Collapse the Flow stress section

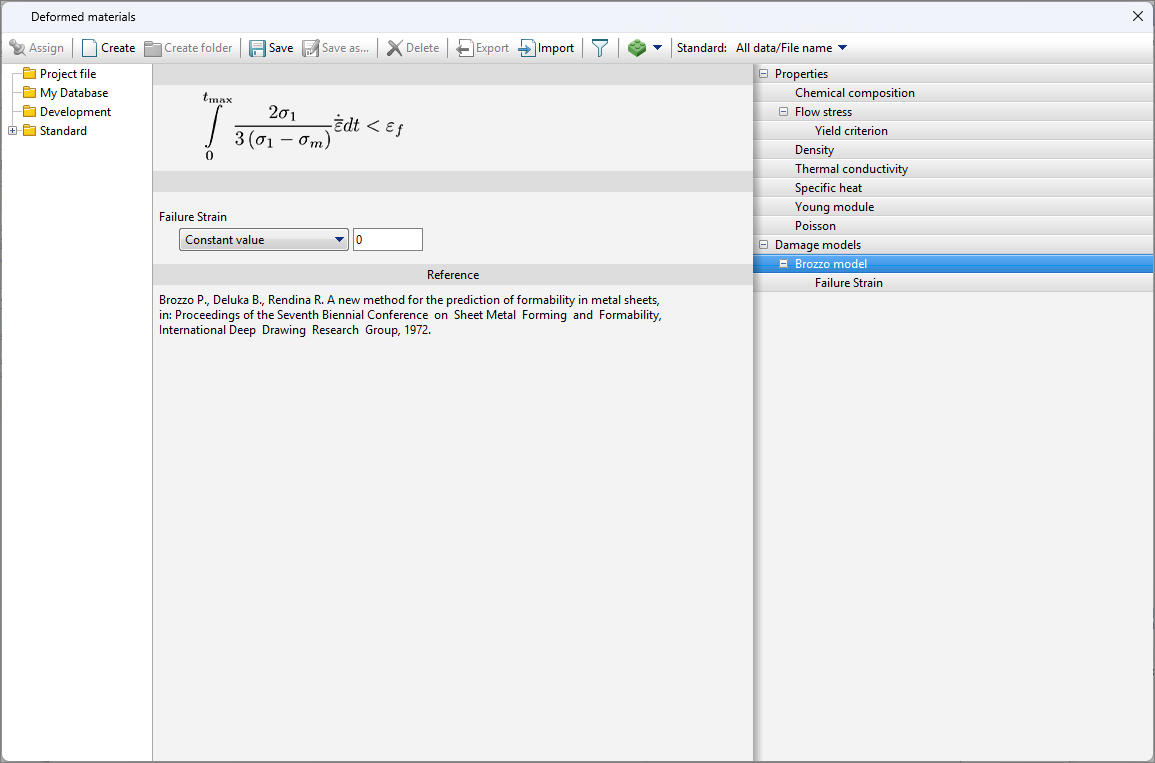tap(784, 112)
